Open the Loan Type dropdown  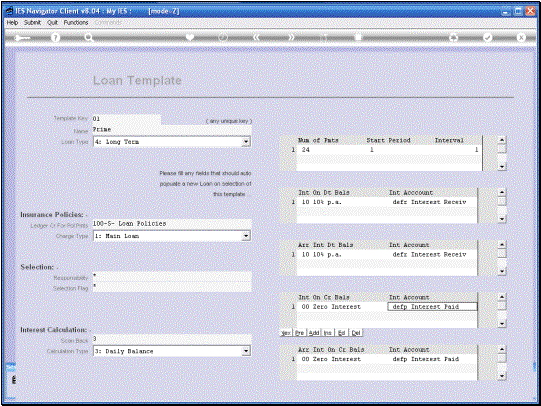click(246, 142)
